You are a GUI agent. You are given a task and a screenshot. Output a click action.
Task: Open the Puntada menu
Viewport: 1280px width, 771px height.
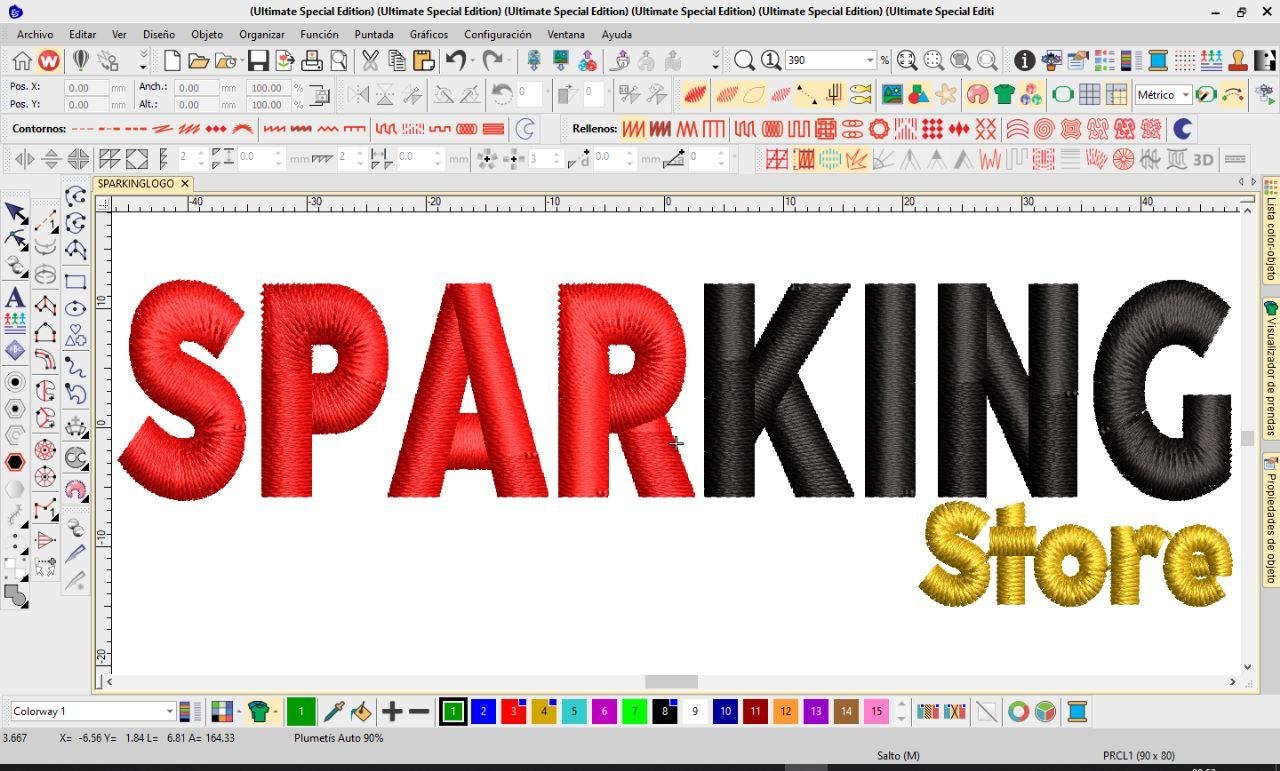point(374,34)
